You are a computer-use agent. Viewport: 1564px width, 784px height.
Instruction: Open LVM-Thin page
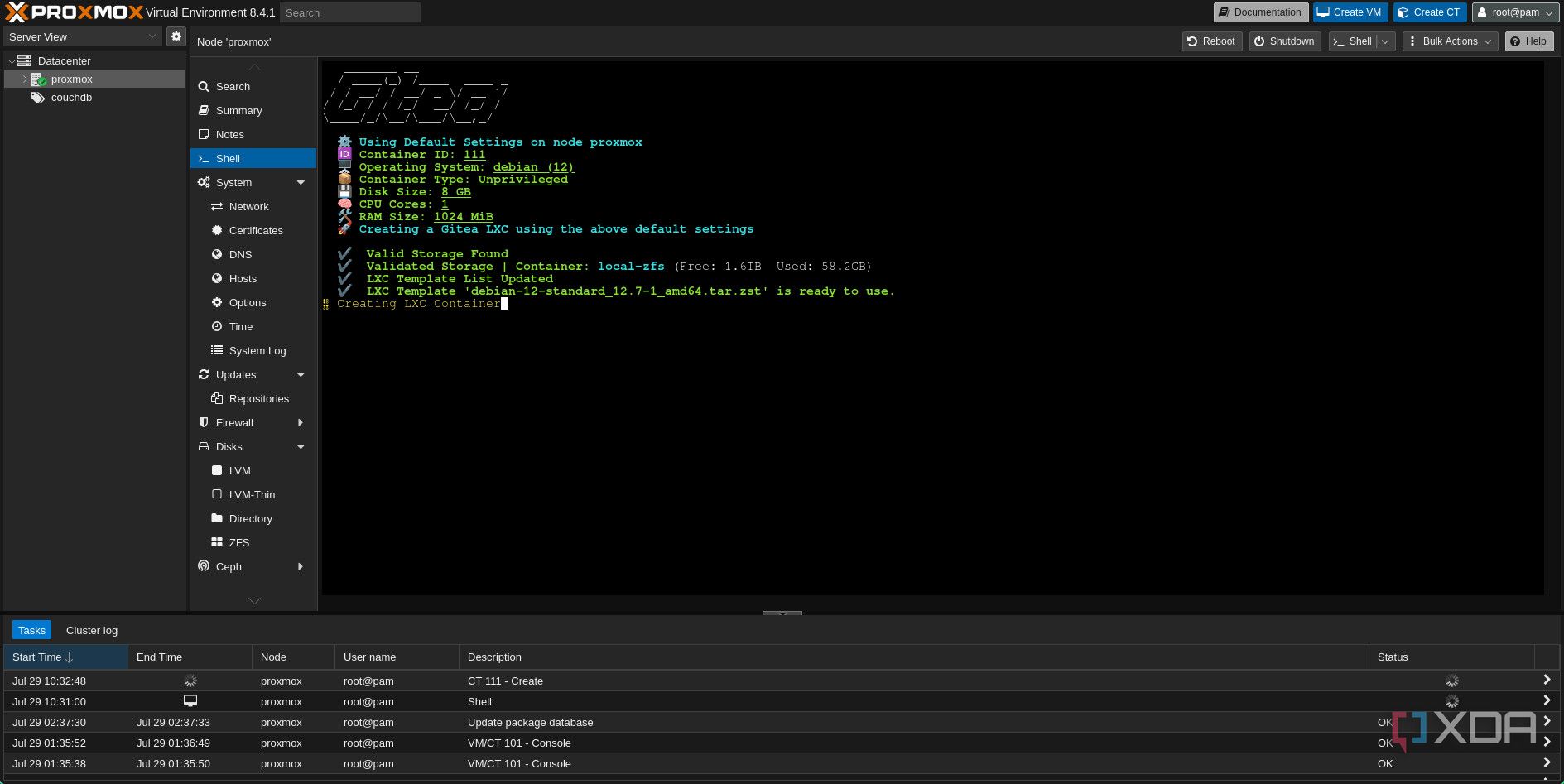click(x=253, y=494)
